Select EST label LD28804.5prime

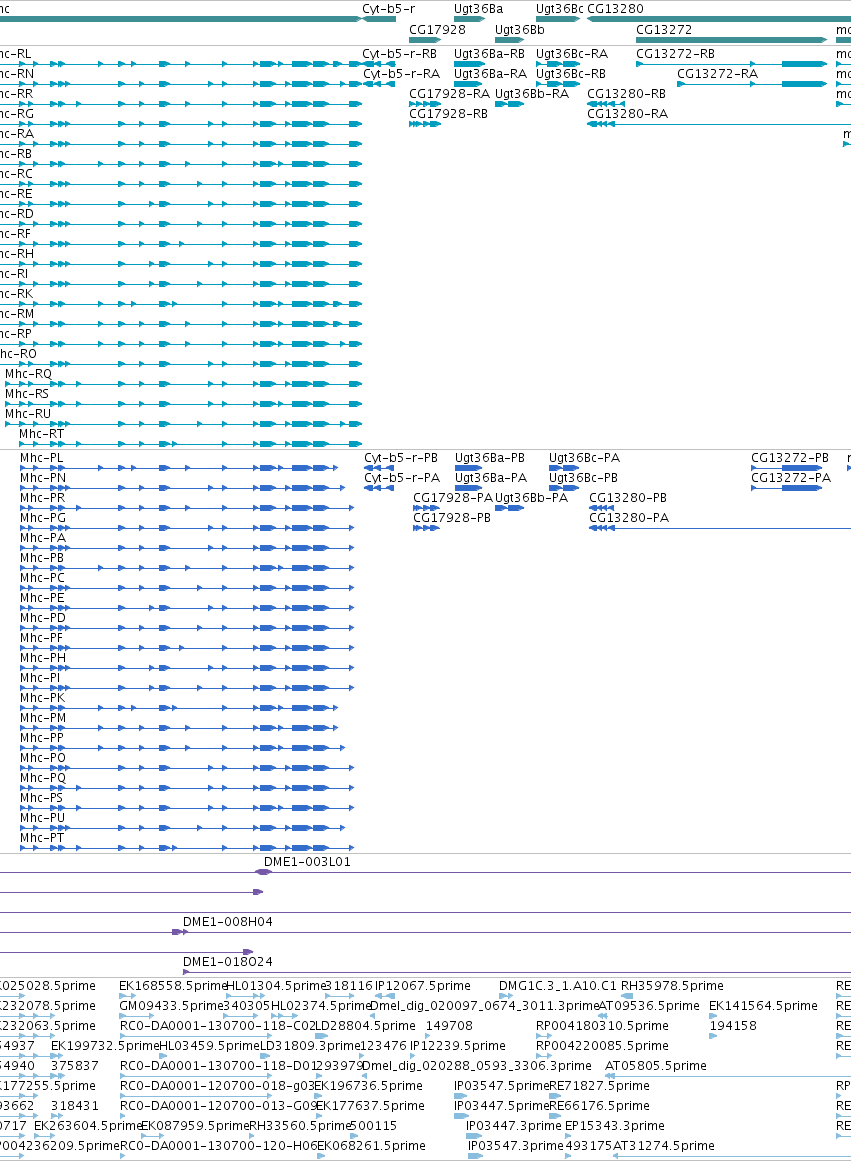coord(365,1026)
